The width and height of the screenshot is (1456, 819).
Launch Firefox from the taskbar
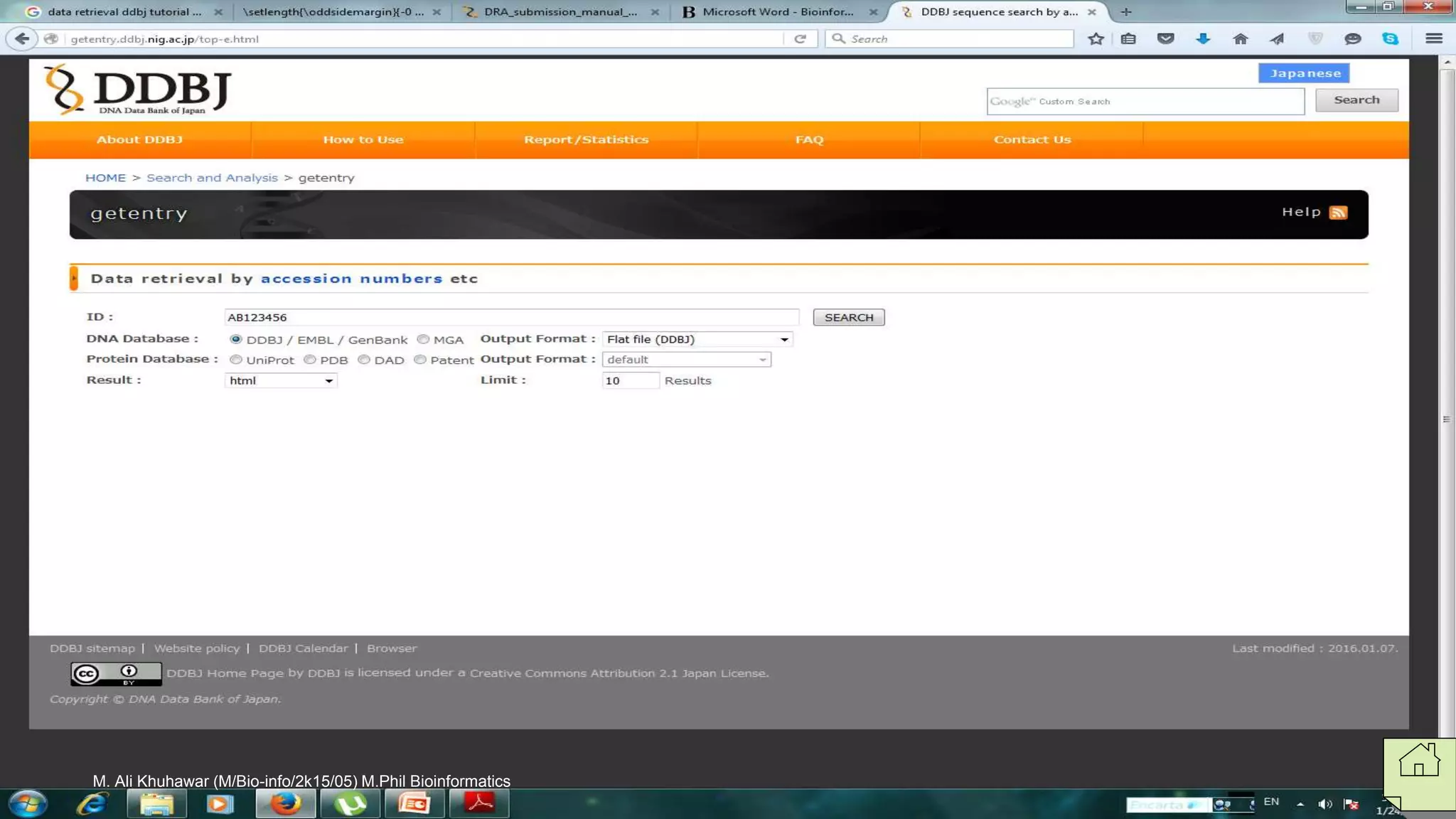click(x=285, y=804)
